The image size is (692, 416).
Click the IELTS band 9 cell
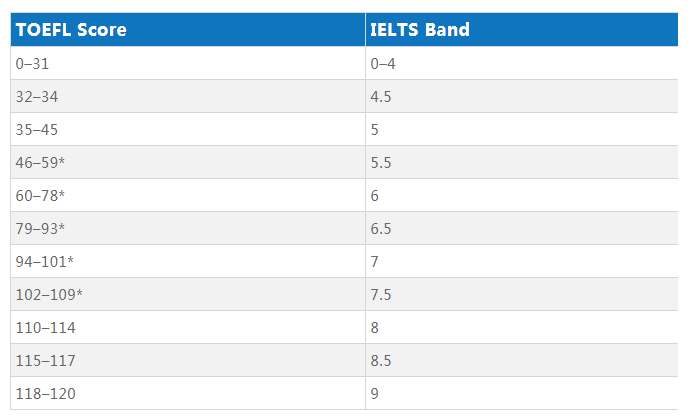[x=522, y=393]
